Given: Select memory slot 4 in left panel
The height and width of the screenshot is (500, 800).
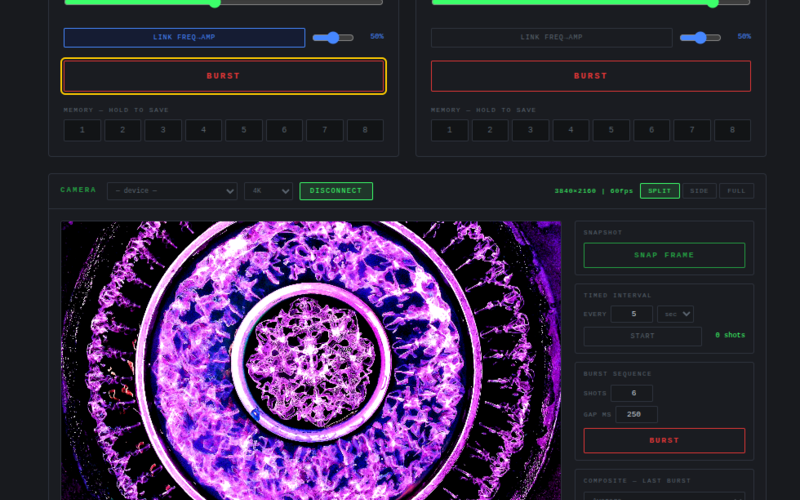Looking at the screenshot, I should [204, 130].
